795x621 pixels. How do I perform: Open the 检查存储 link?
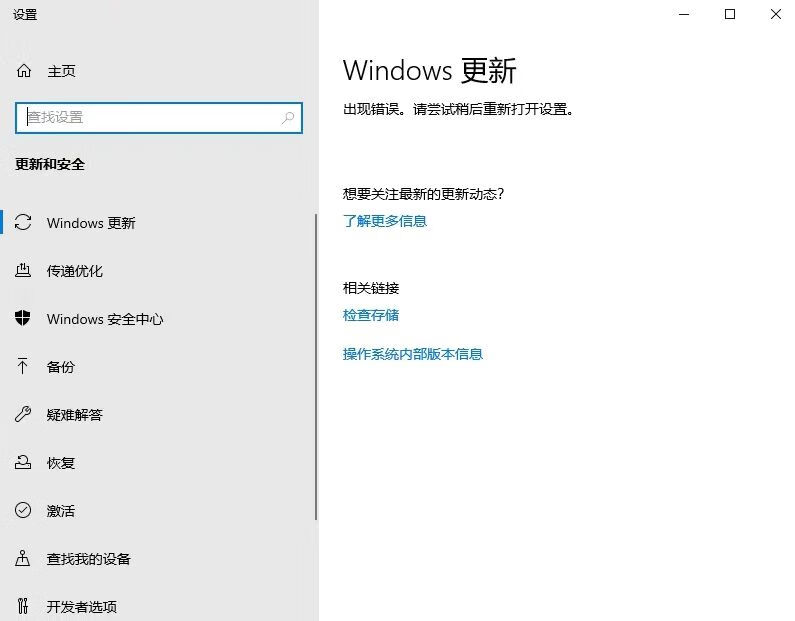coord(371,315)
